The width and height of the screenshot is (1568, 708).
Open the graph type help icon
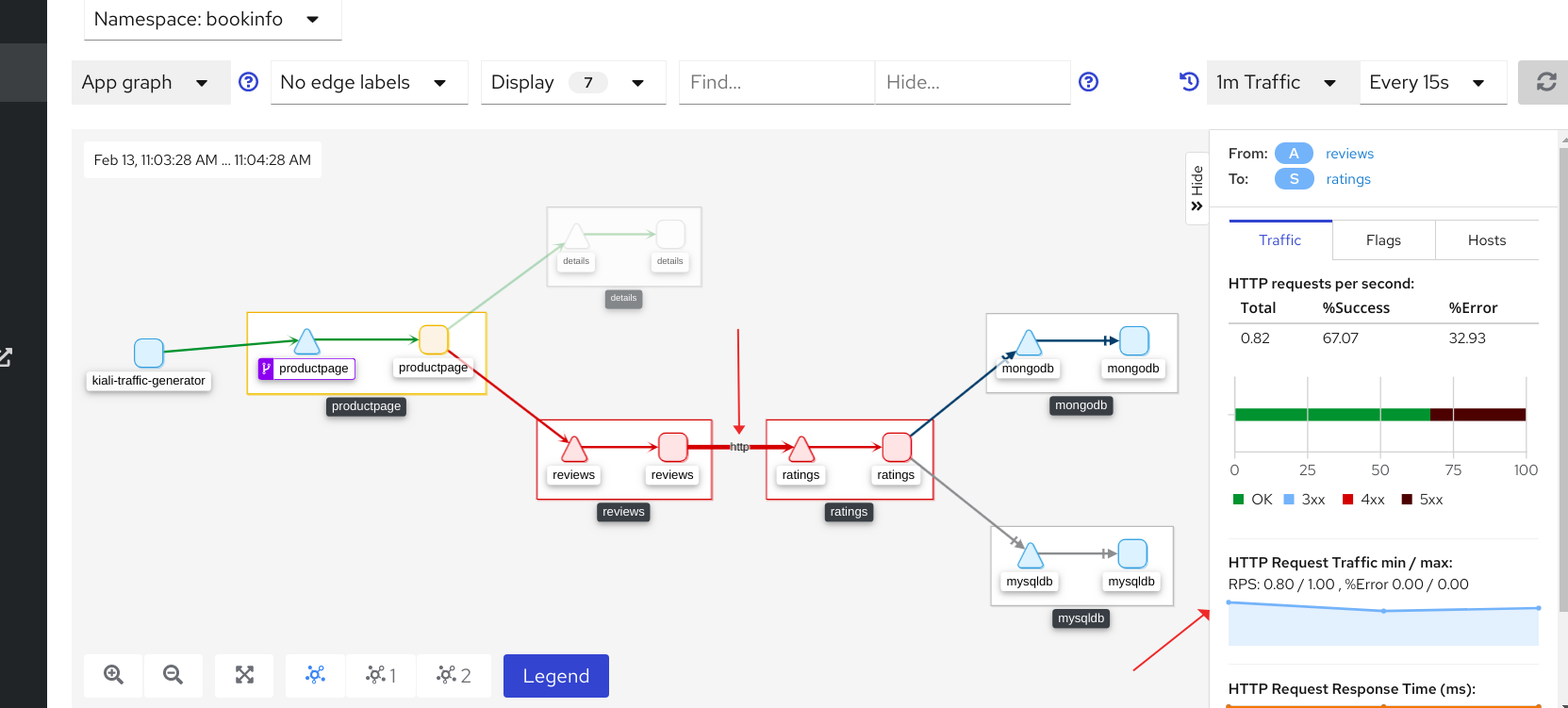[248, 82]
